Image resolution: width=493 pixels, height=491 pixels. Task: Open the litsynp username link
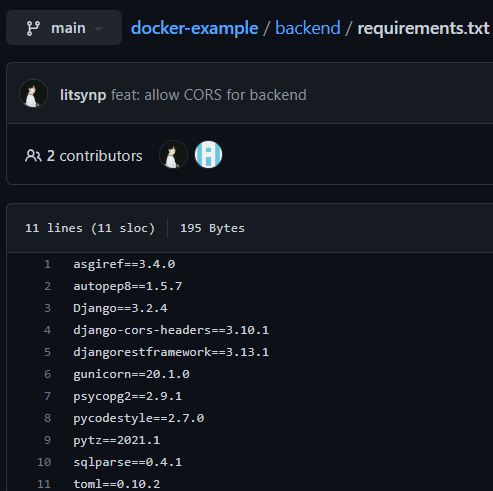click(x=83, y=95)
